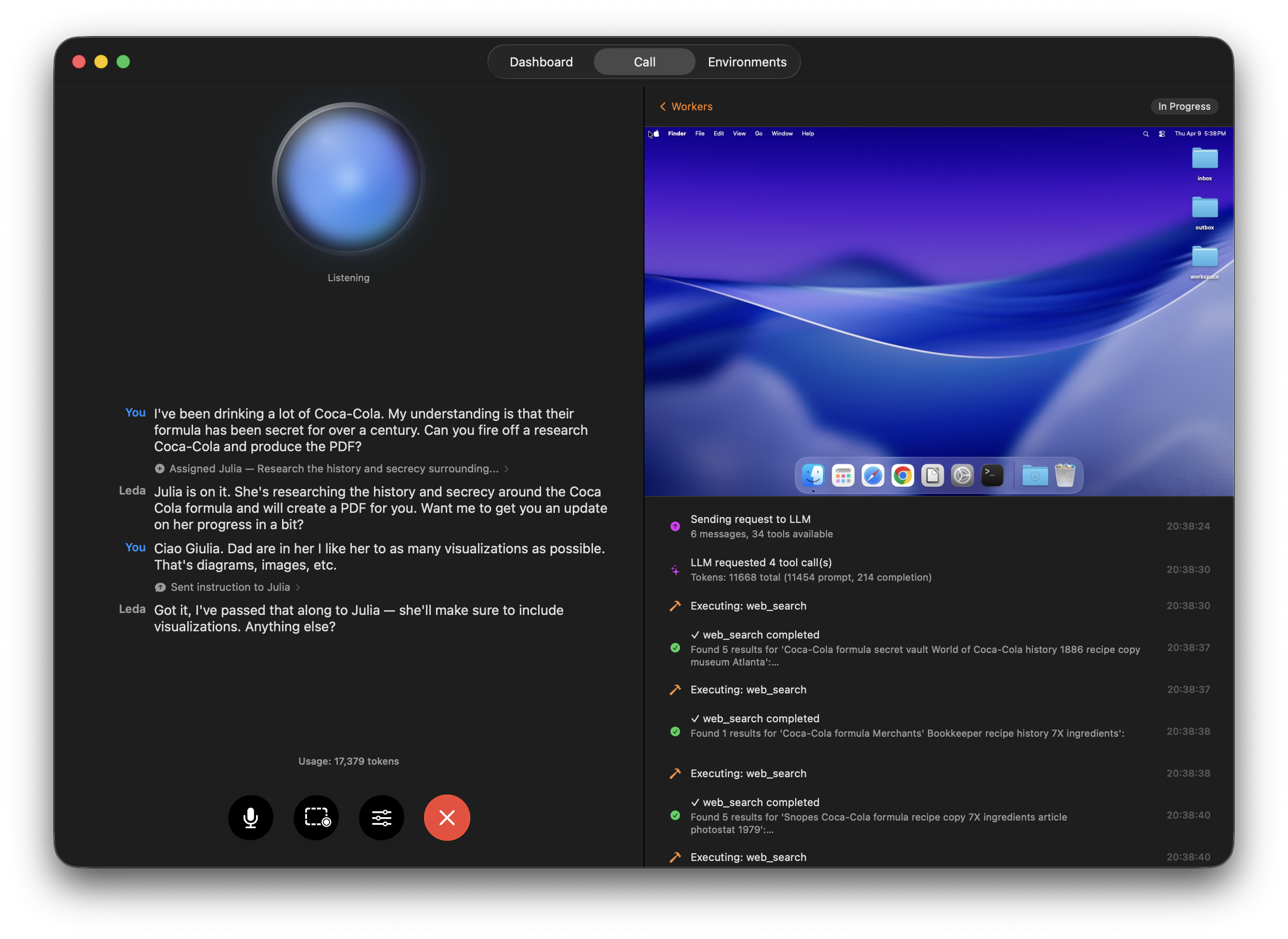Image resolution: width=1288 pixels, height=939 pixels.
Task: Launch Google Chrome from the dock
Action: tap(903, 475)
